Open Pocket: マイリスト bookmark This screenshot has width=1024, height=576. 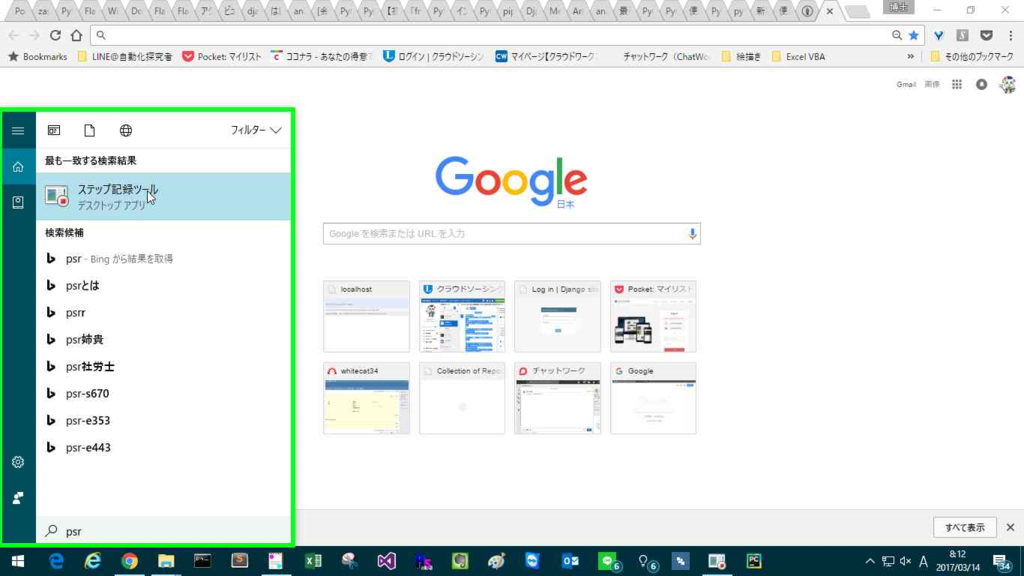click(221, 57)
